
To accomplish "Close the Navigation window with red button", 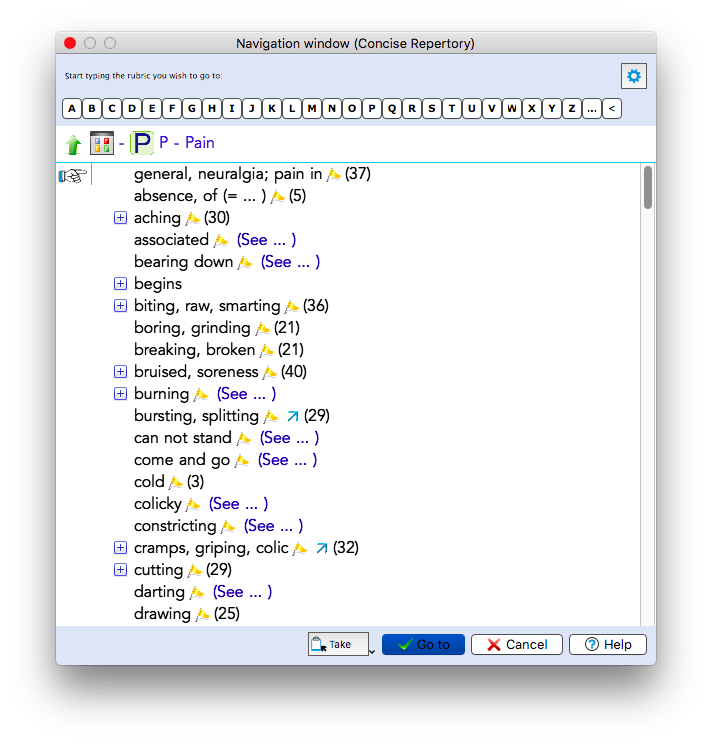I will [70, 43].
